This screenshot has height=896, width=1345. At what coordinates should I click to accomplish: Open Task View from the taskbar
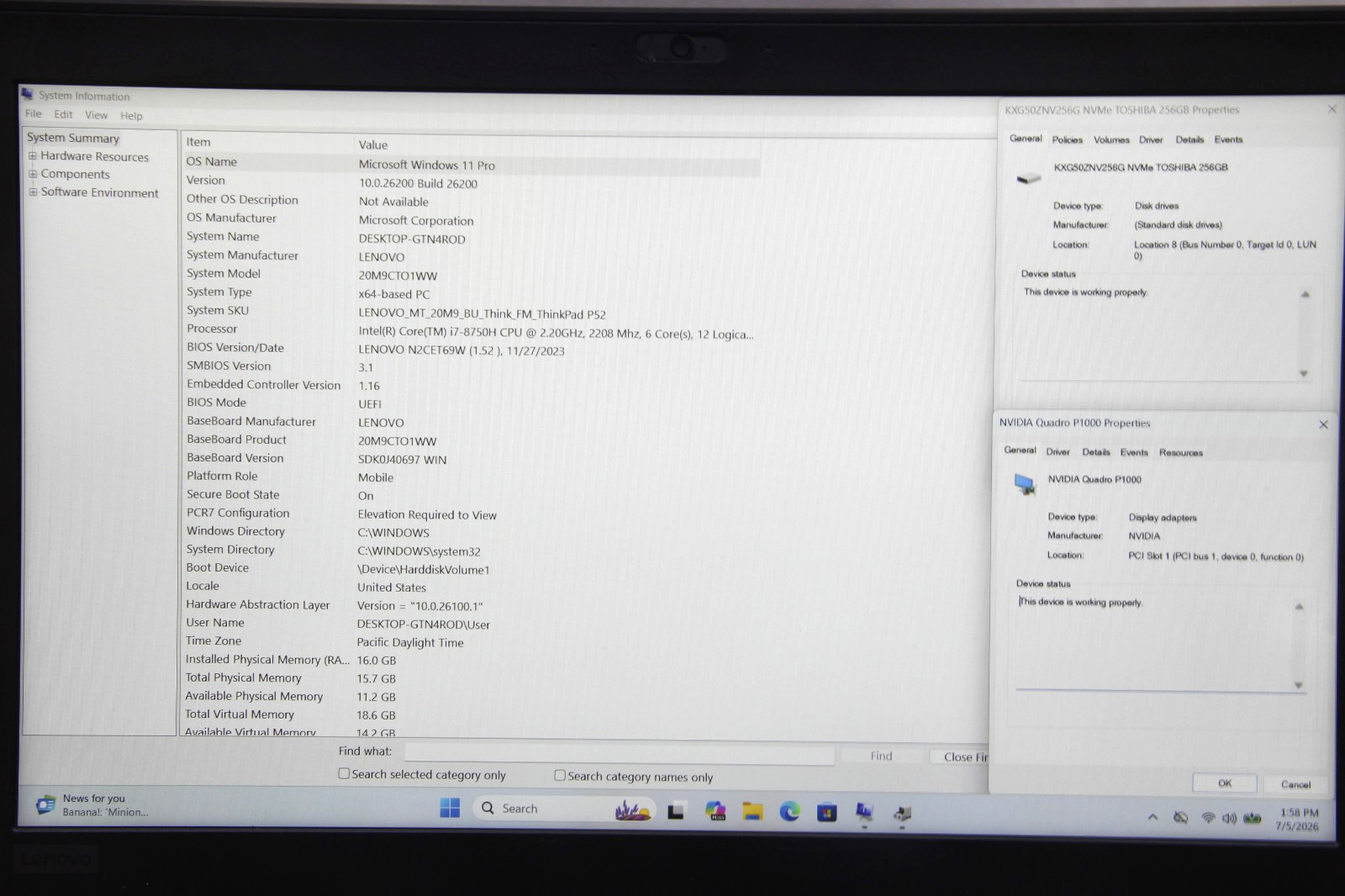coord(676,812)
